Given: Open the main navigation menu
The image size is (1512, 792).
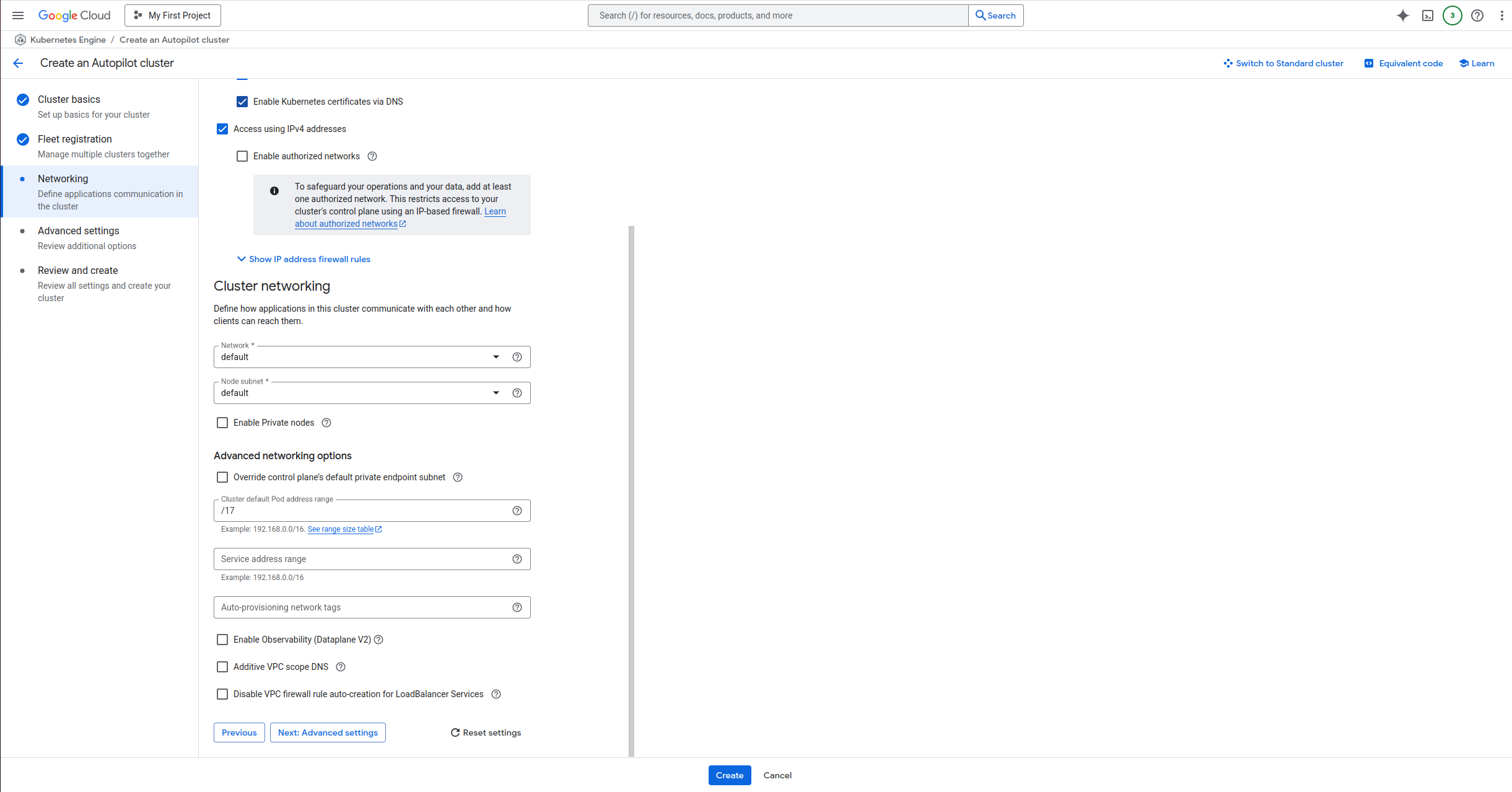Looking at the screenshot, I should point(17,15).
